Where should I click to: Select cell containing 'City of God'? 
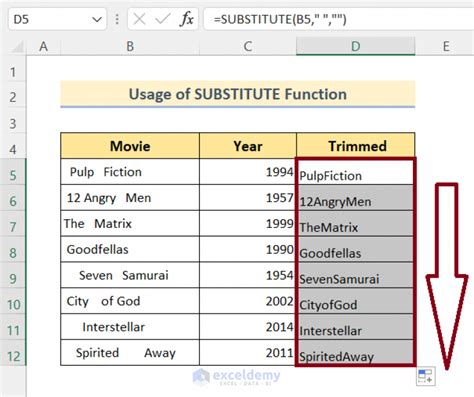tap(130, 301)
